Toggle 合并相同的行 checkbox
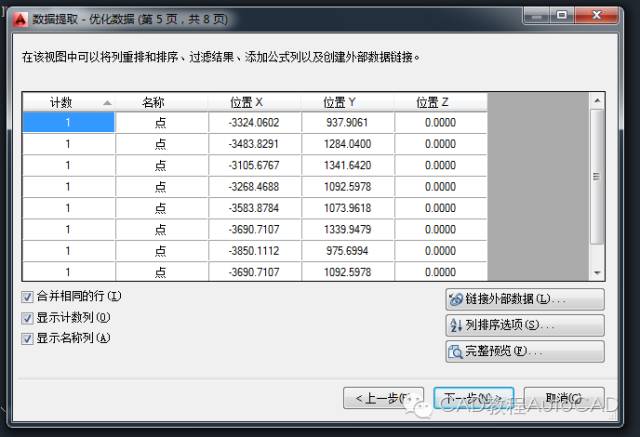This screenshot has width=640, height=437. pyautogui.click(x=27, y=297)
